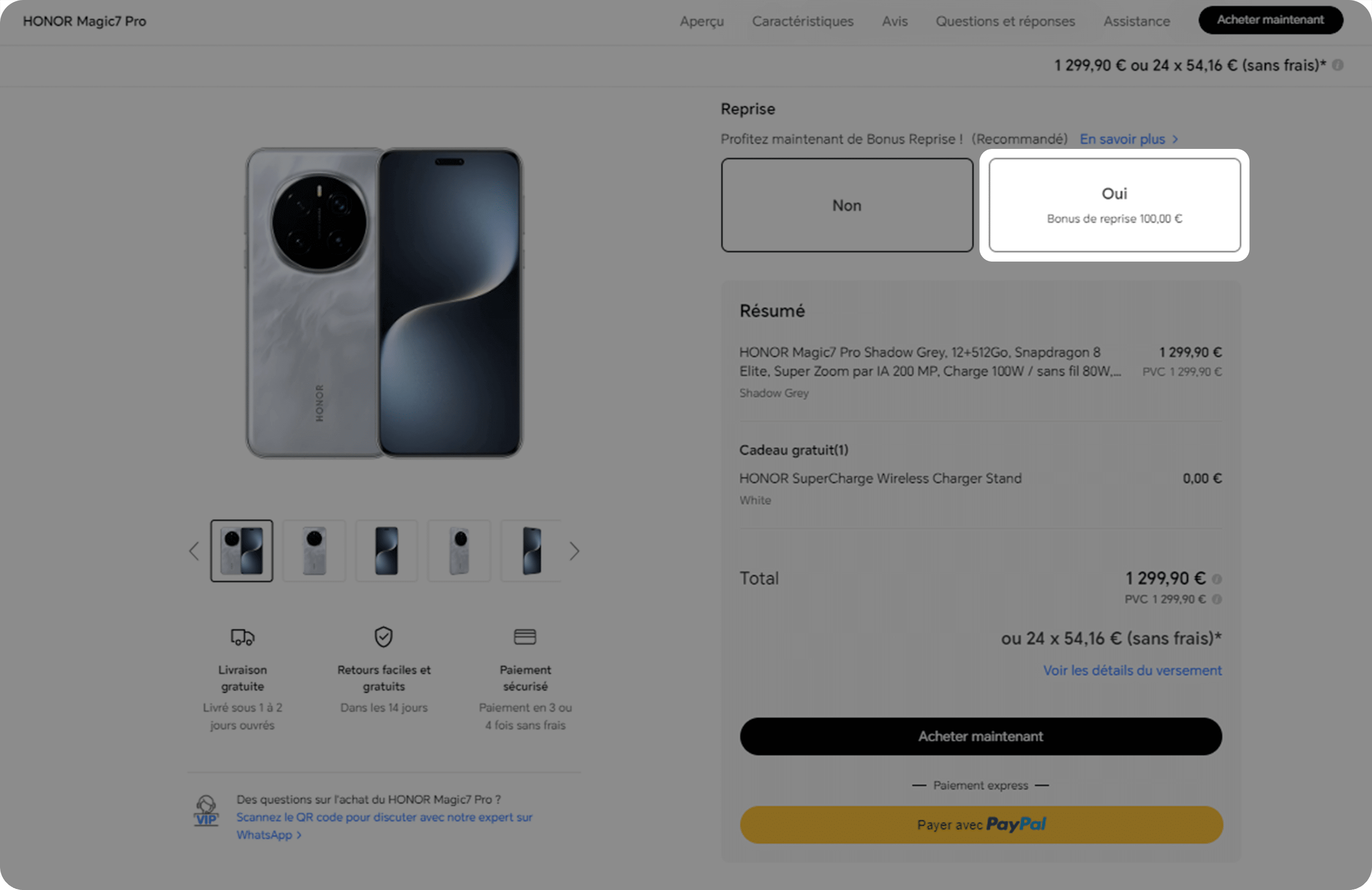Viewport: 1372px width, 890px height.
Task: Click the info icon beside the header price
Action: pos(1338,65)
